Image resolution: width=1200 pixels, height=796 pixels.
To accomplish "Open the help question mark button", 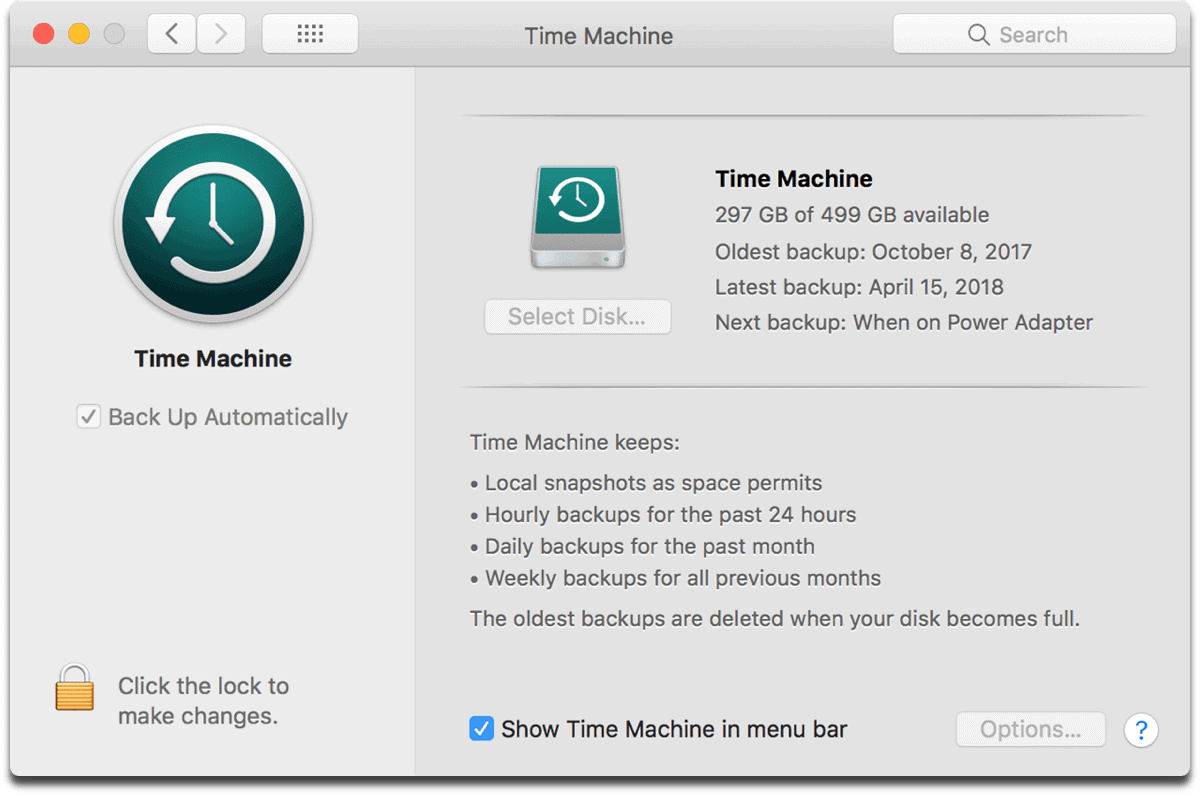I will point(1141,729).
